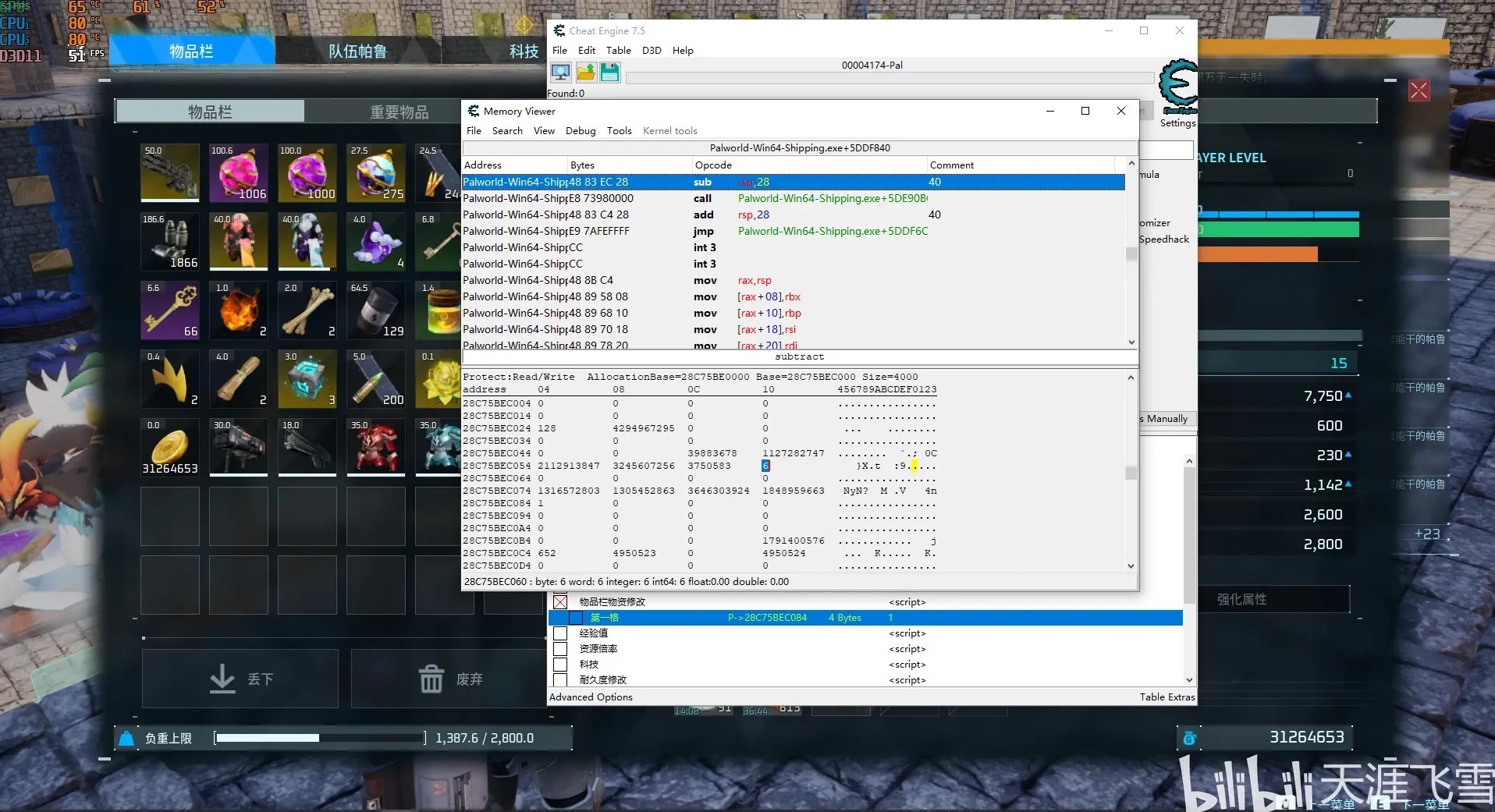This screenshot has height=812, width=1495.
Task: Open the Debug menu in Memory Viewer
Action: [580, 131]
